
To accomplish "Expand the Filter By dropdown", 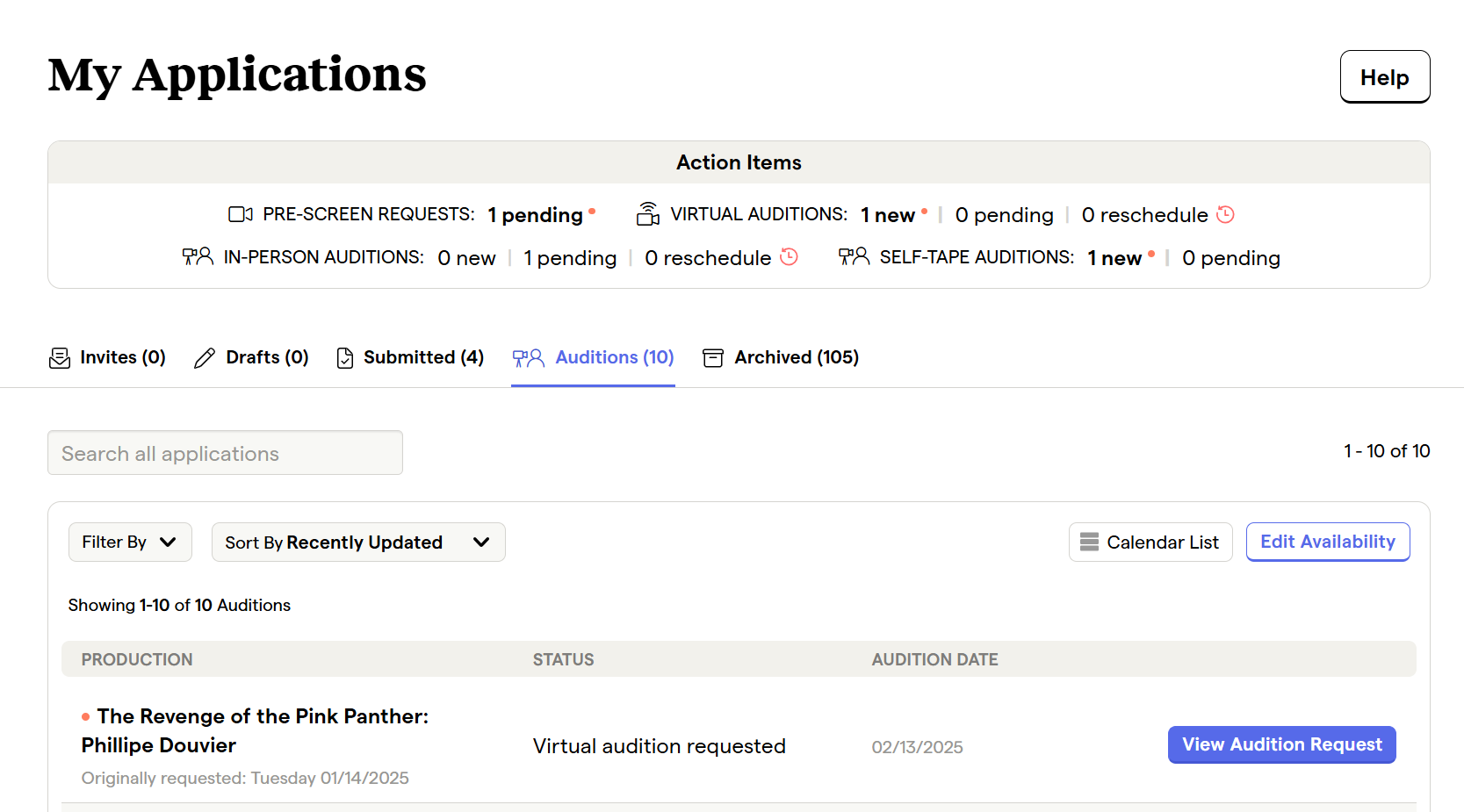I will 130,543.
